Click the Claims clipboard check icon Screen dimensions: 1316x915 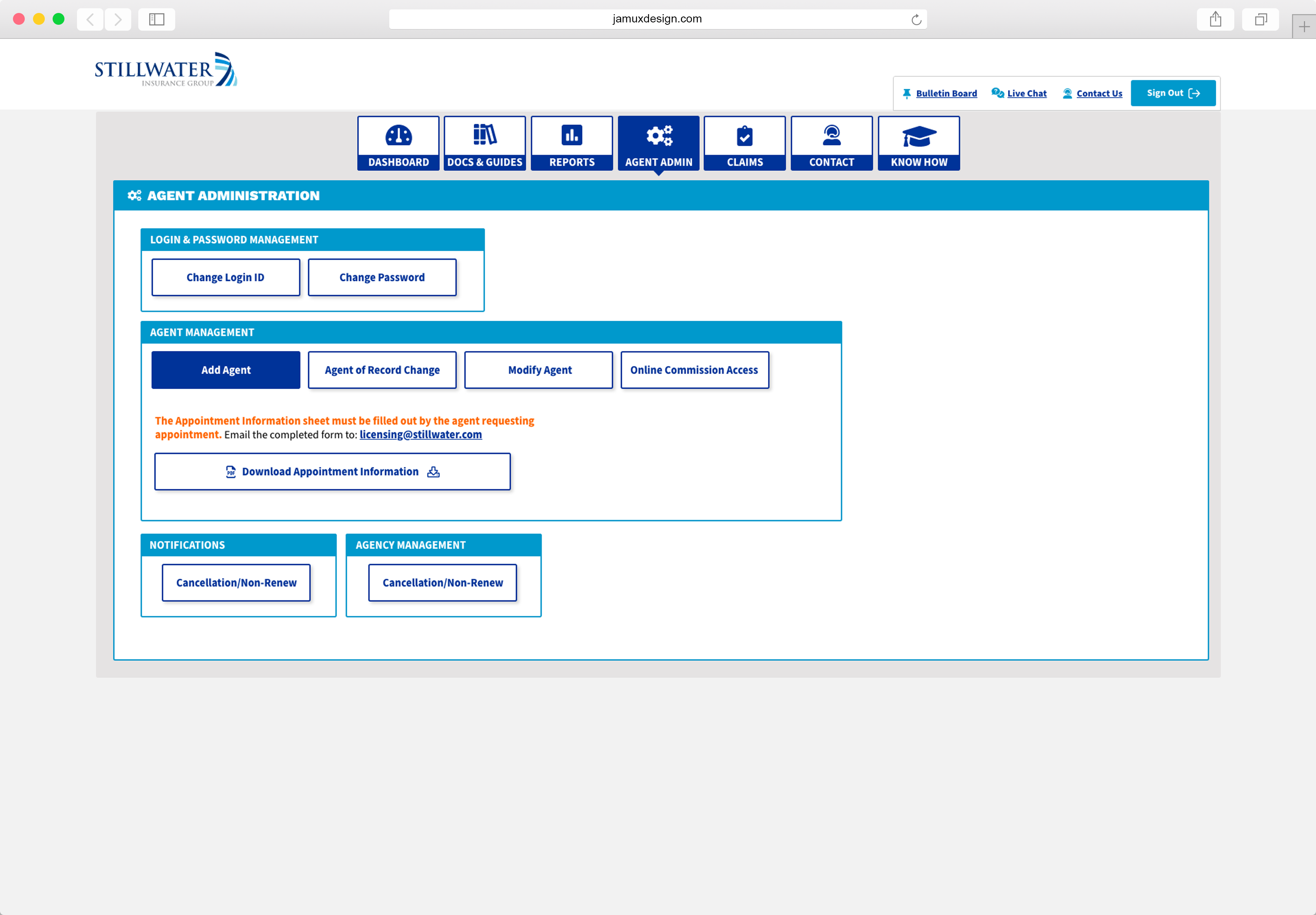pyautogui.click(x=744, y=136)
